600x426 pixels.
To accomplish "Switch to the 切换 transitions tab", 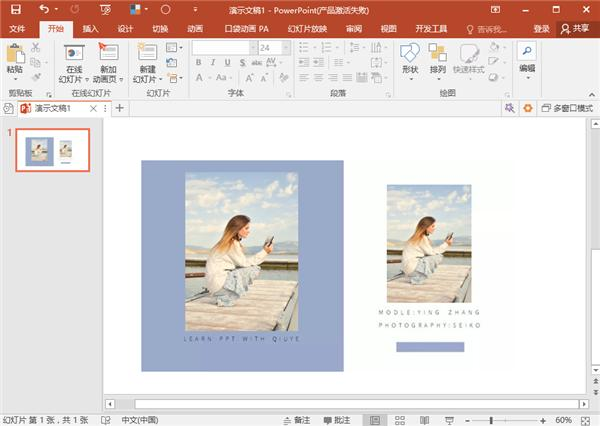I will pyautogui.click(x=160, y=29).
